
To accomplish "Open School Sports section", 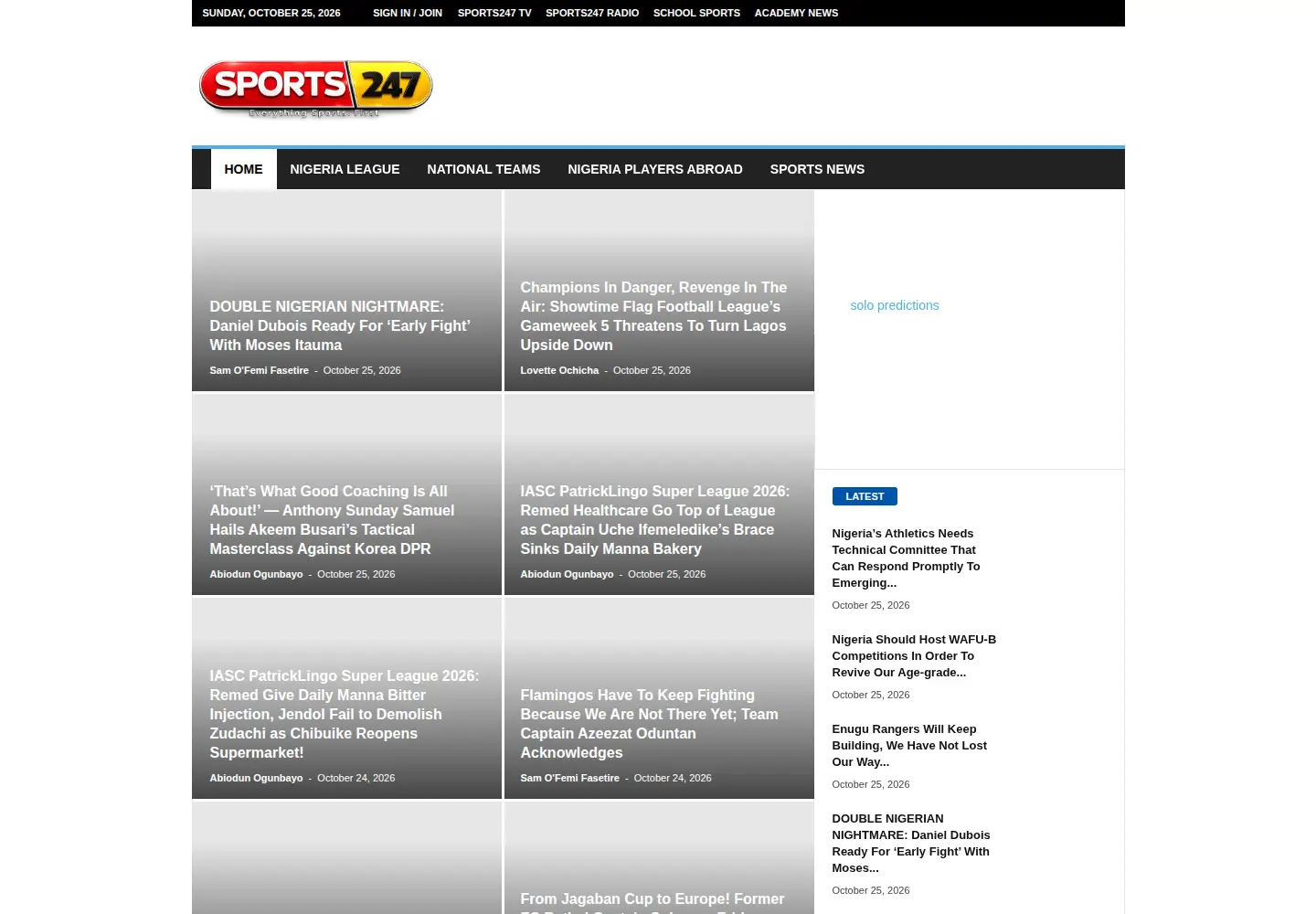I will click(x=696, y=13).
